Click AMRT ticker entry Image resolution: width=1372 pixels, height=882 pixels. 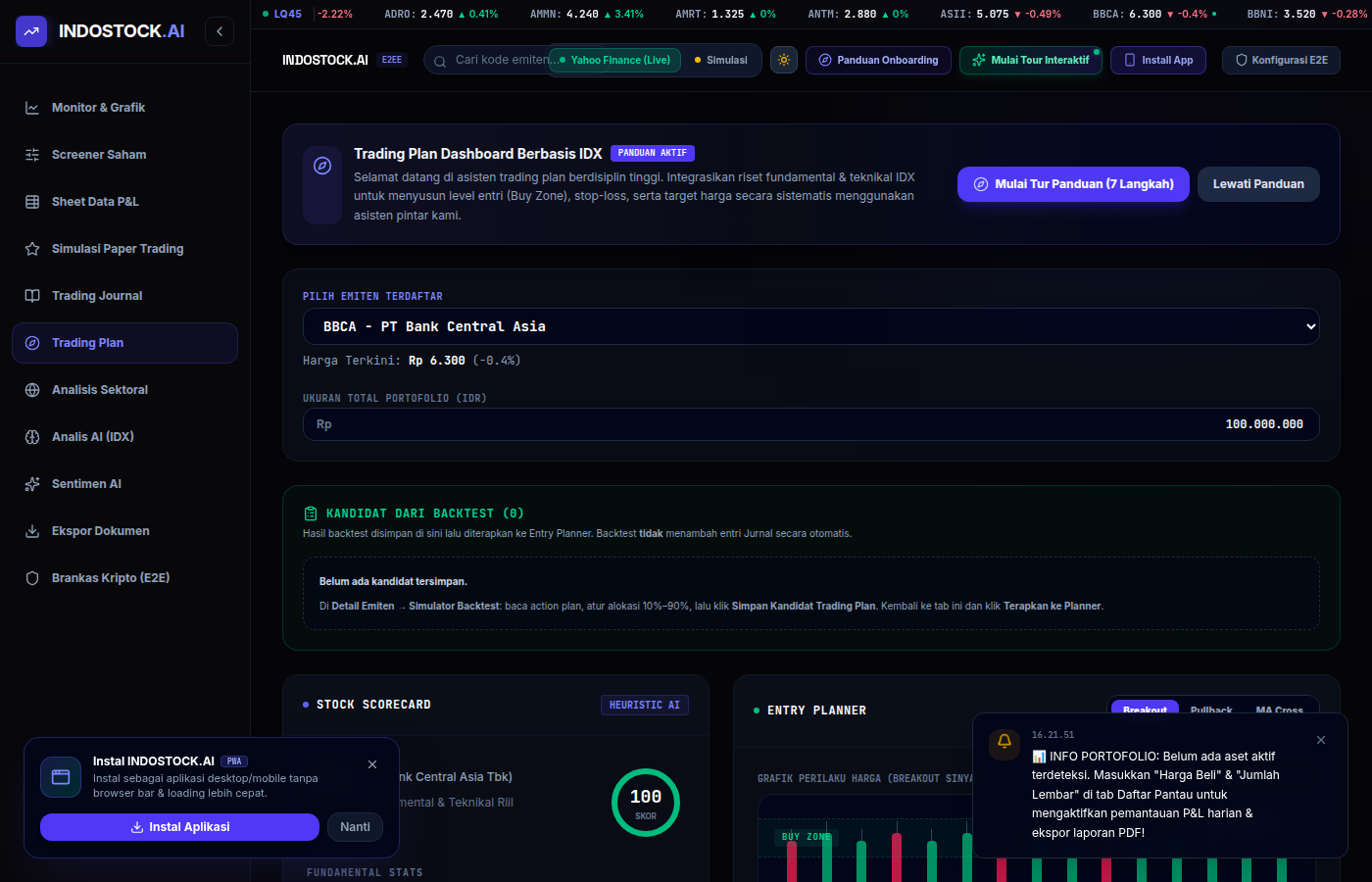point(725,14)
